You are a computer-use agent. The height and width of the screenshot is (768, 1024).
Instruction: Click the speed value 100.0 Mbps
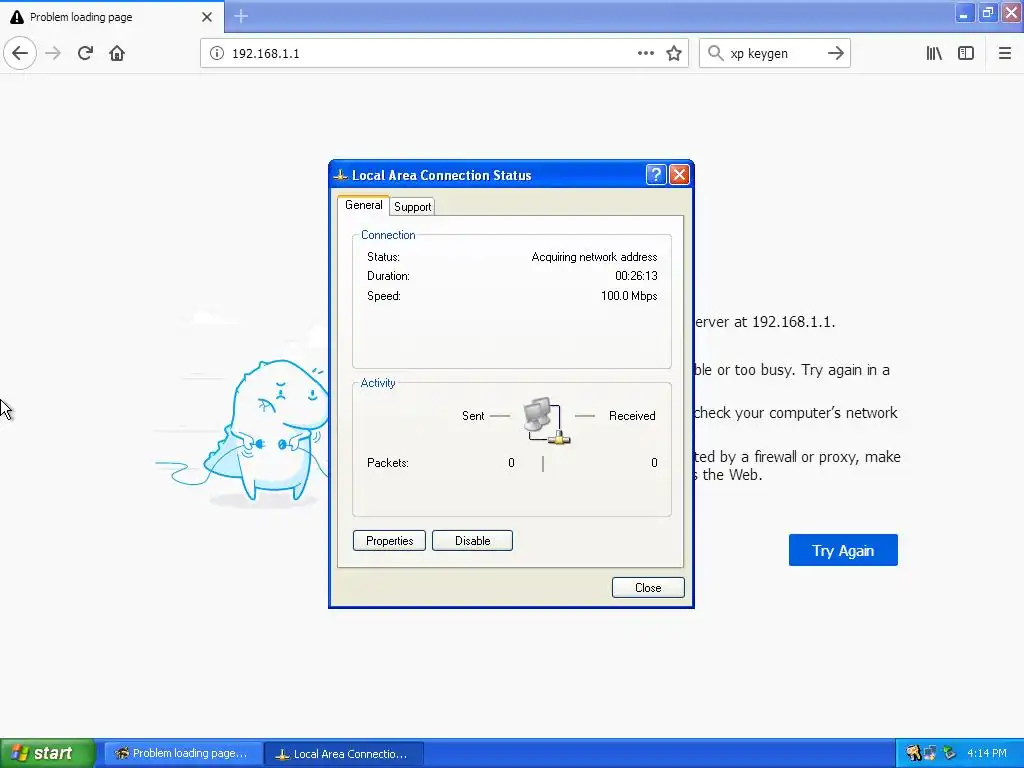pyautogui.click(x=629, y=296)
